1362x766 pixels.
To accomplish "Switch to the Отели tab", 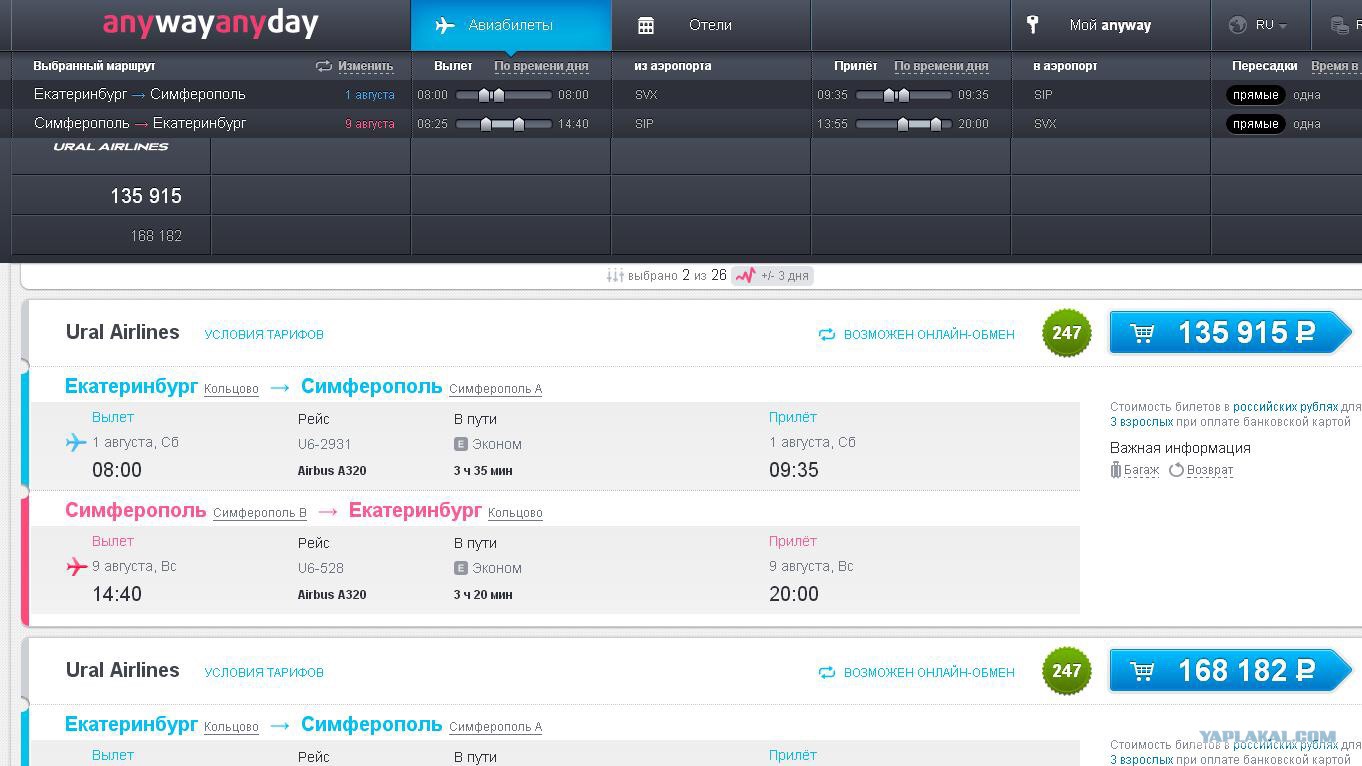I will coord(711,25).
